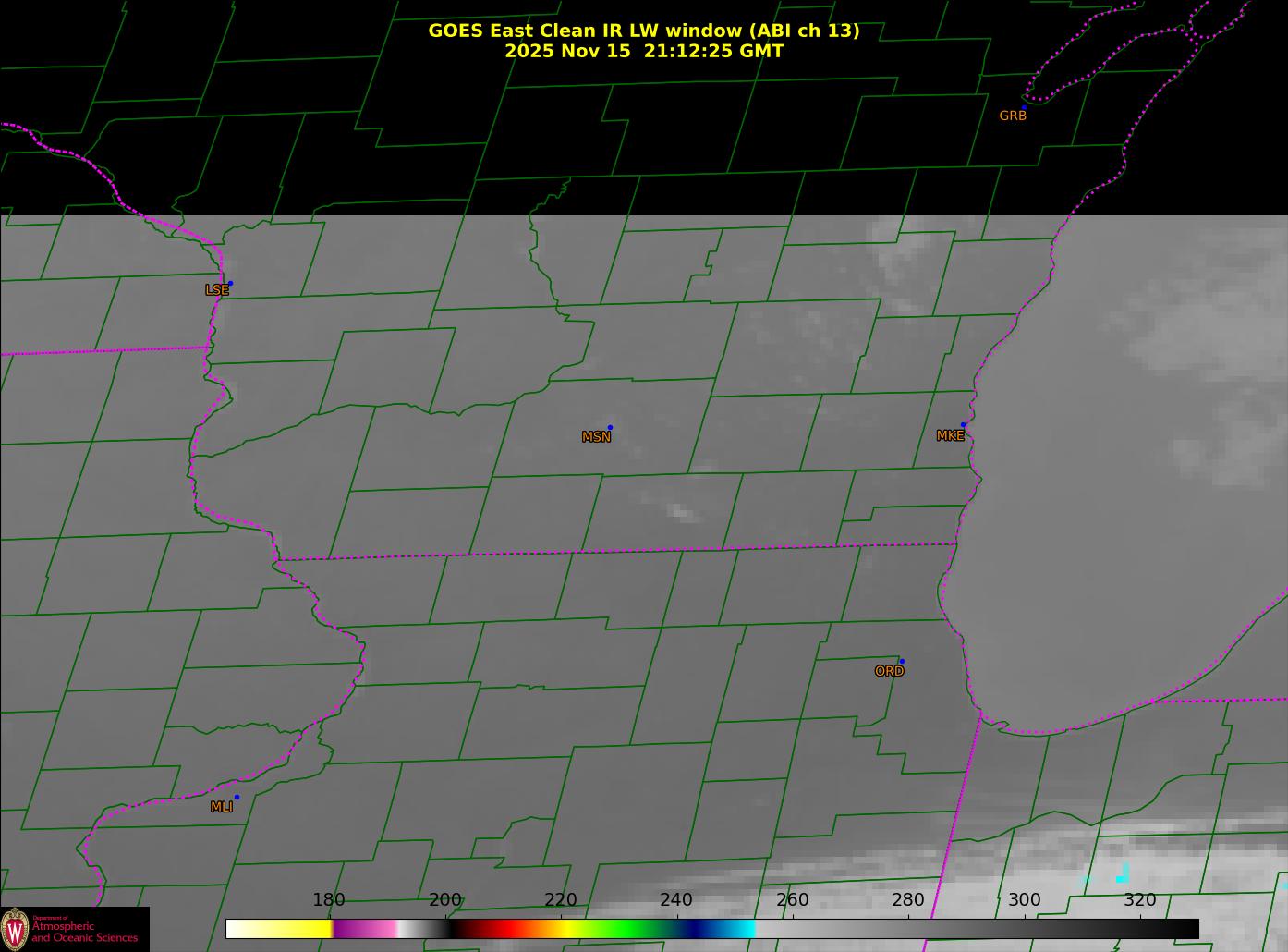1288x952 pixels.
Task: Click the 2025 Nov 15 timestamp text
Action: [x=643, y=52]
